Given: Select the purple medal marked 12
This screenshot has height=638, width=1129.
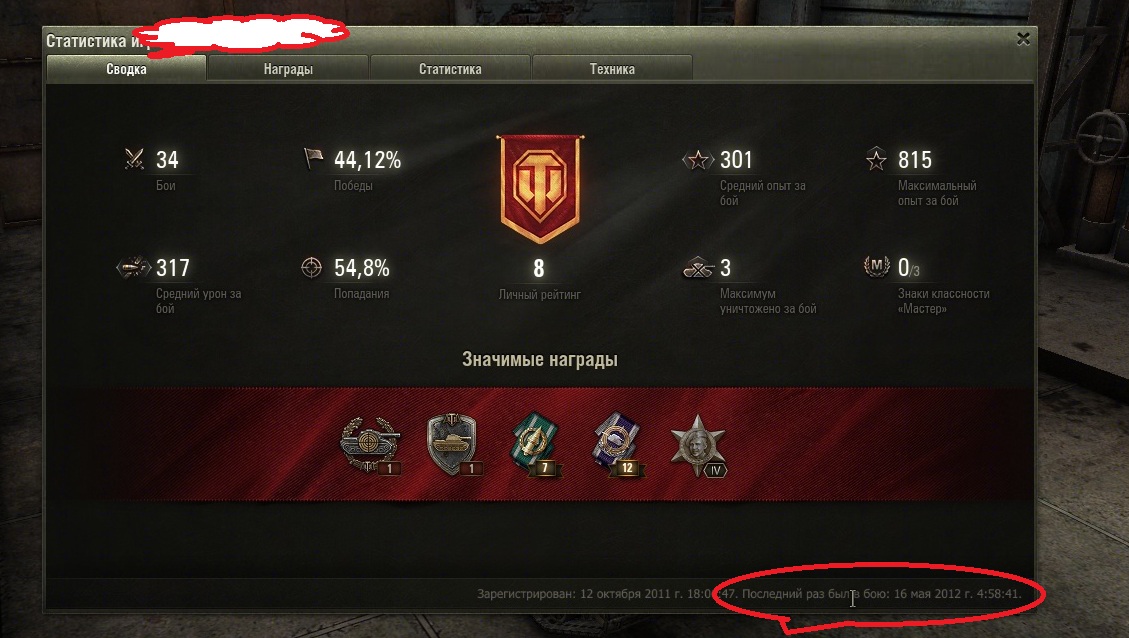Looking at the screenshot, I should coord(618,444).
